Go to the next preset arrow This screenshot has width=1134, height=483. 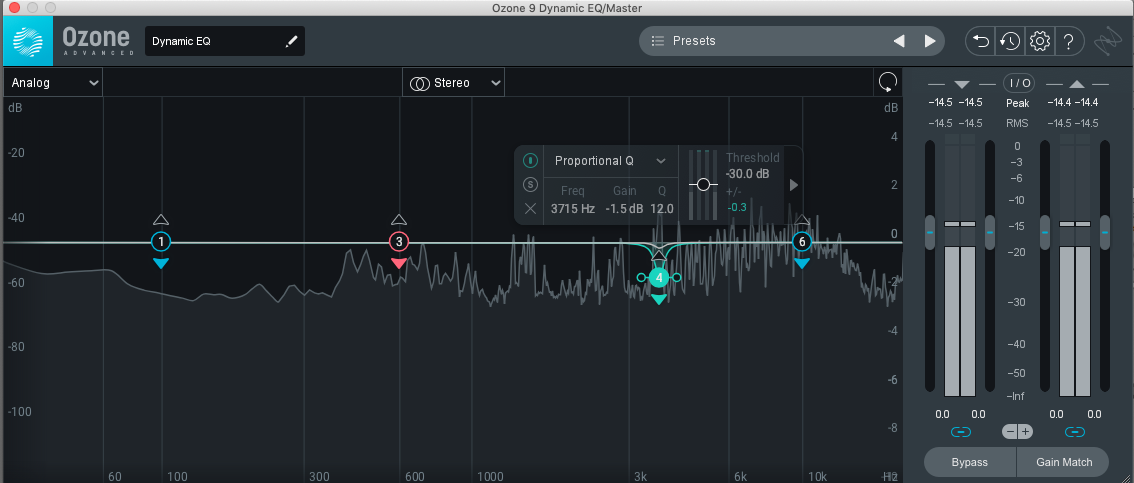930,41
